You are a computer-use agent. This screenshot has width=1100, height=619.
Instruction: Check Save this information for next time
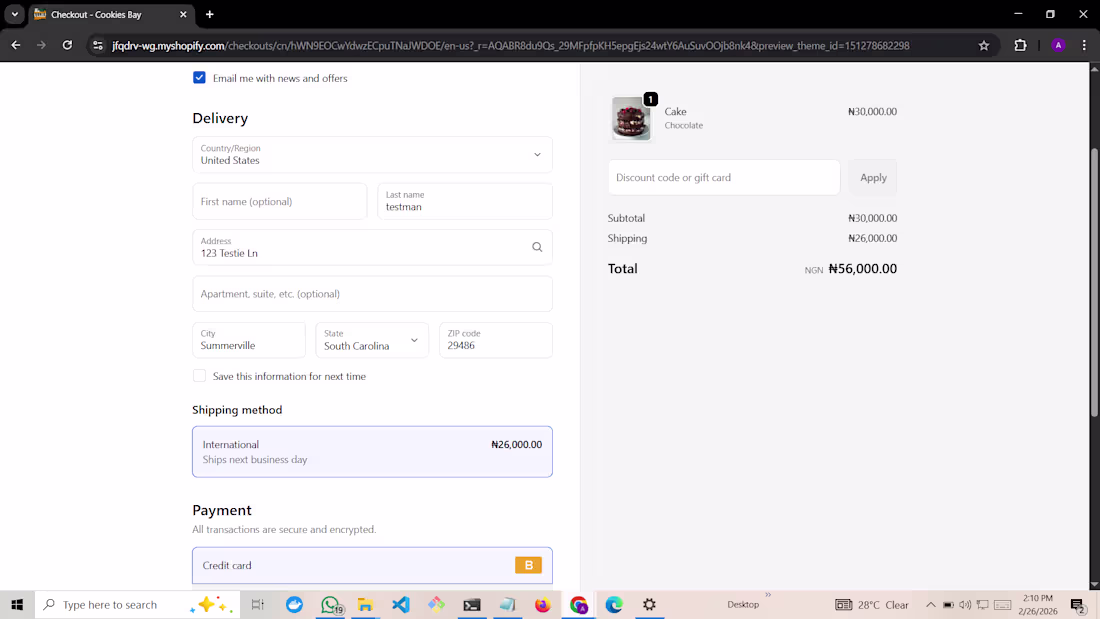[x=199, y=376]
